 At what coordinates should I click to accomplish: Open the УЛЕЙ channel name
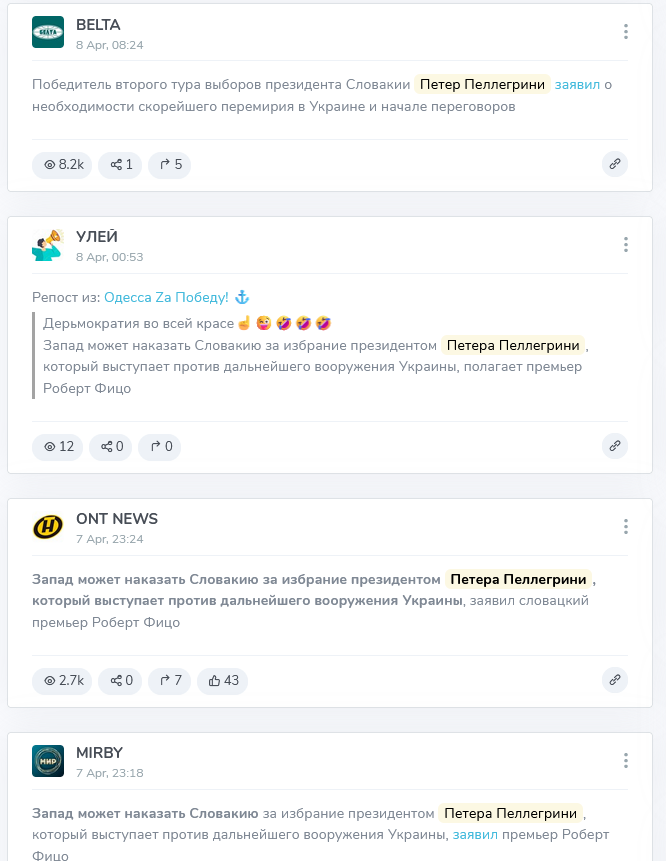(97, 237)
